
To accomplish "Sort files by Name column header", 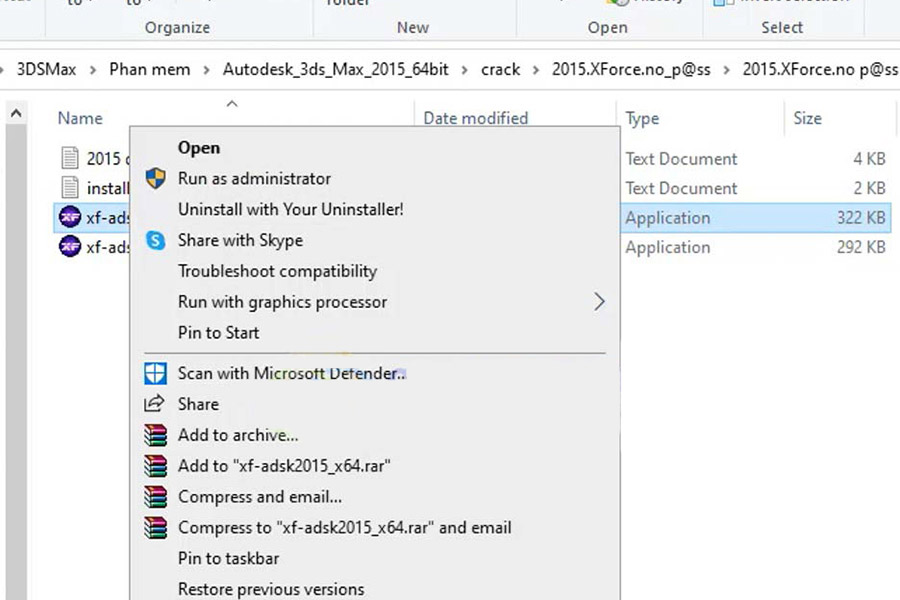I will click(80, 118).
